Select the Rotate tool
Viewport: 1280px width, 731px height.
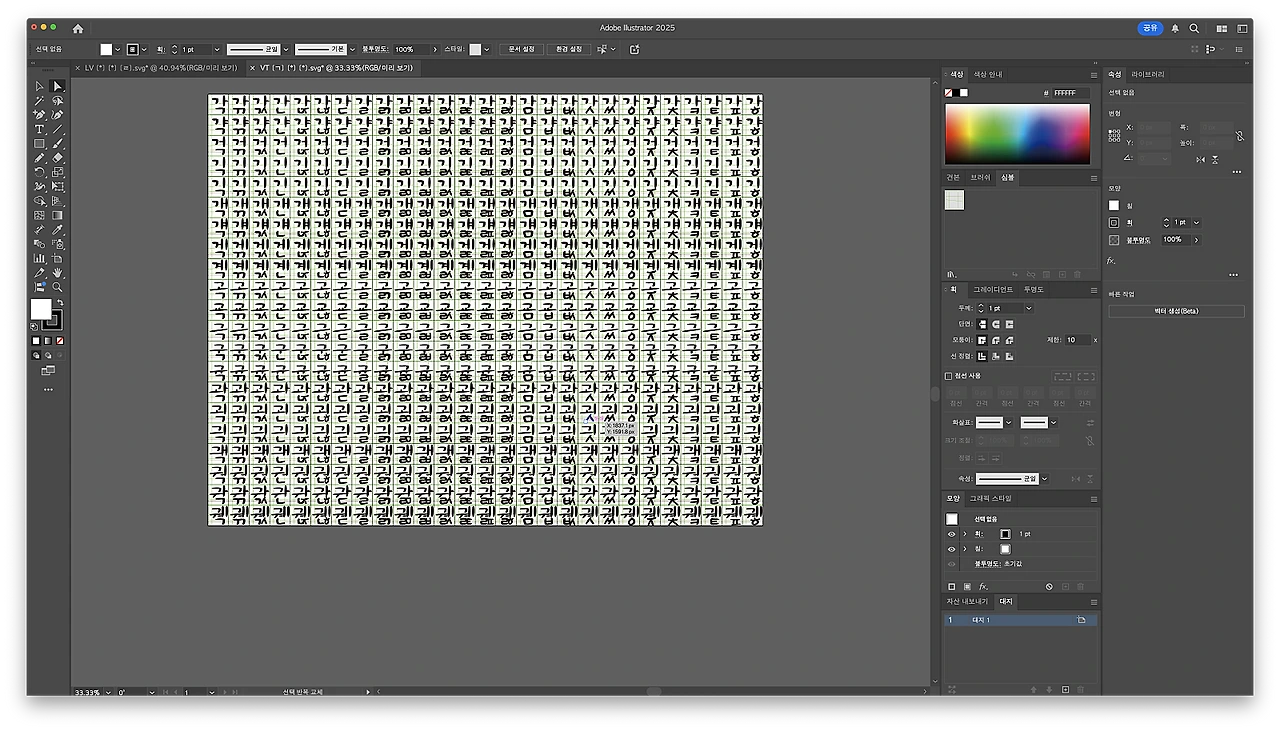[38, 173]
